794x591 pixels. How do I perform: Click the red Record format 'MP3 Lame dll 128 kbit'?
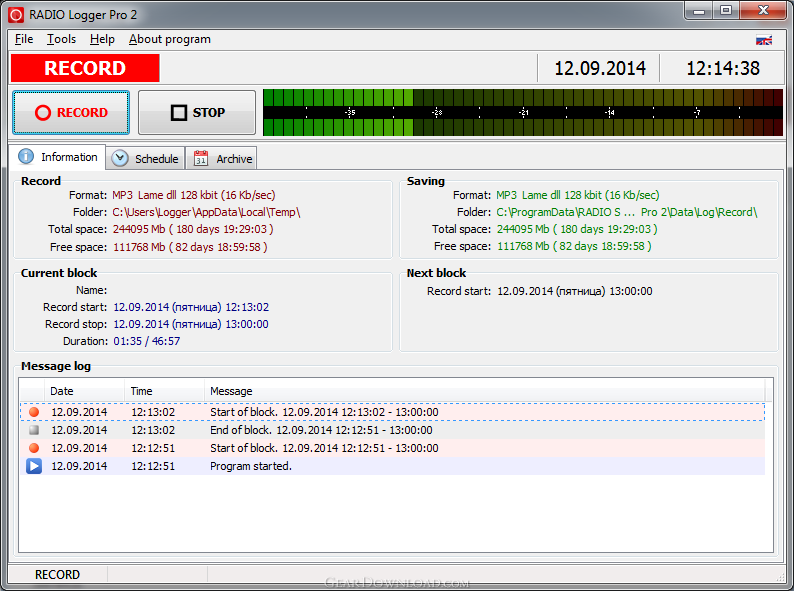click(193, 195)
